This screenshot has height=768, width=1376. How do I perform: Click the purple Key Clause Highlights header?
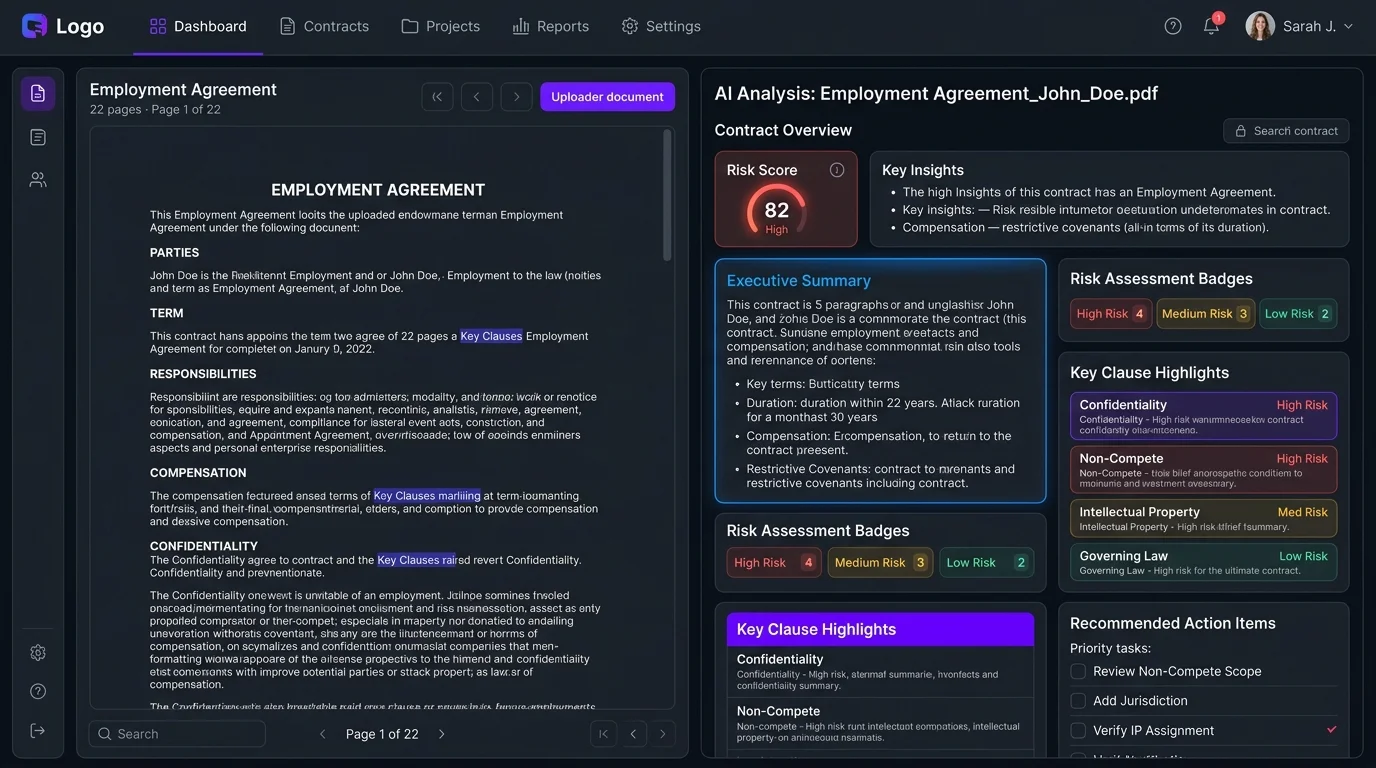pos(880,629)
